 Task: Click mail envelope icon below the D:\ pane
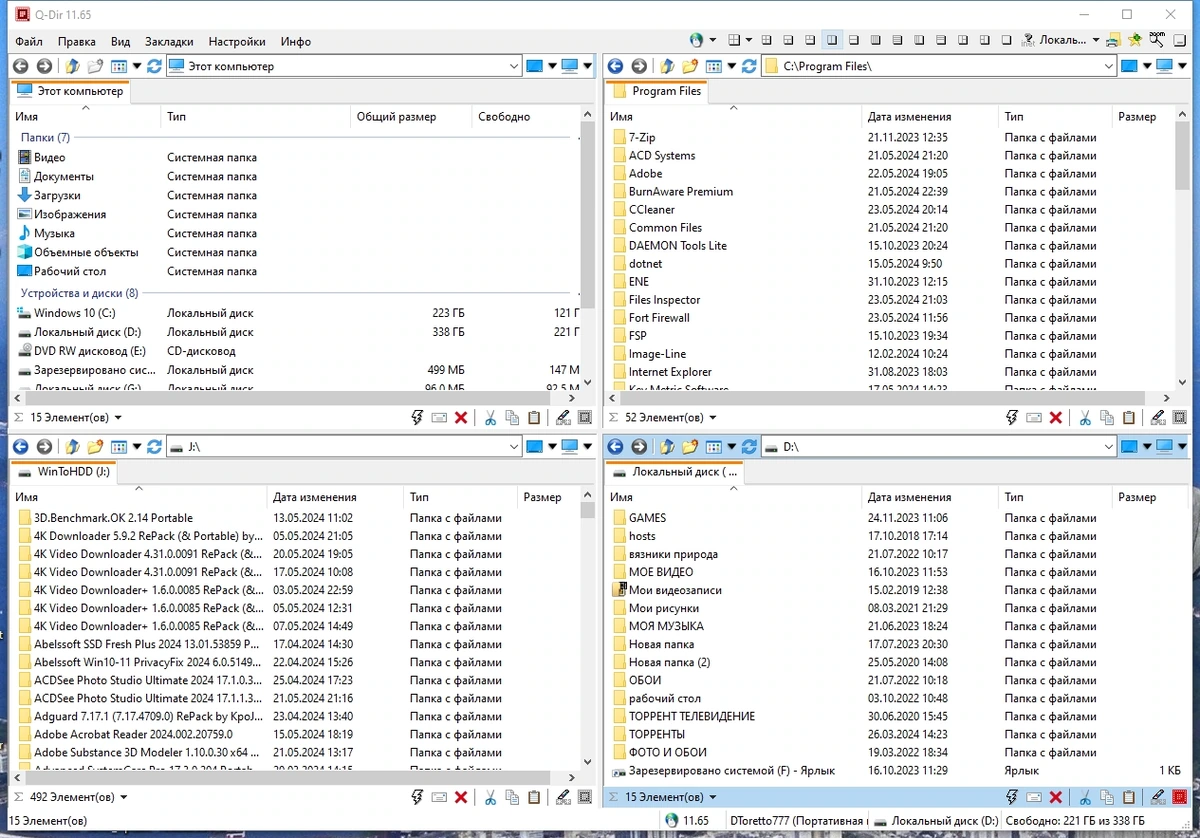click(1035, 798)
